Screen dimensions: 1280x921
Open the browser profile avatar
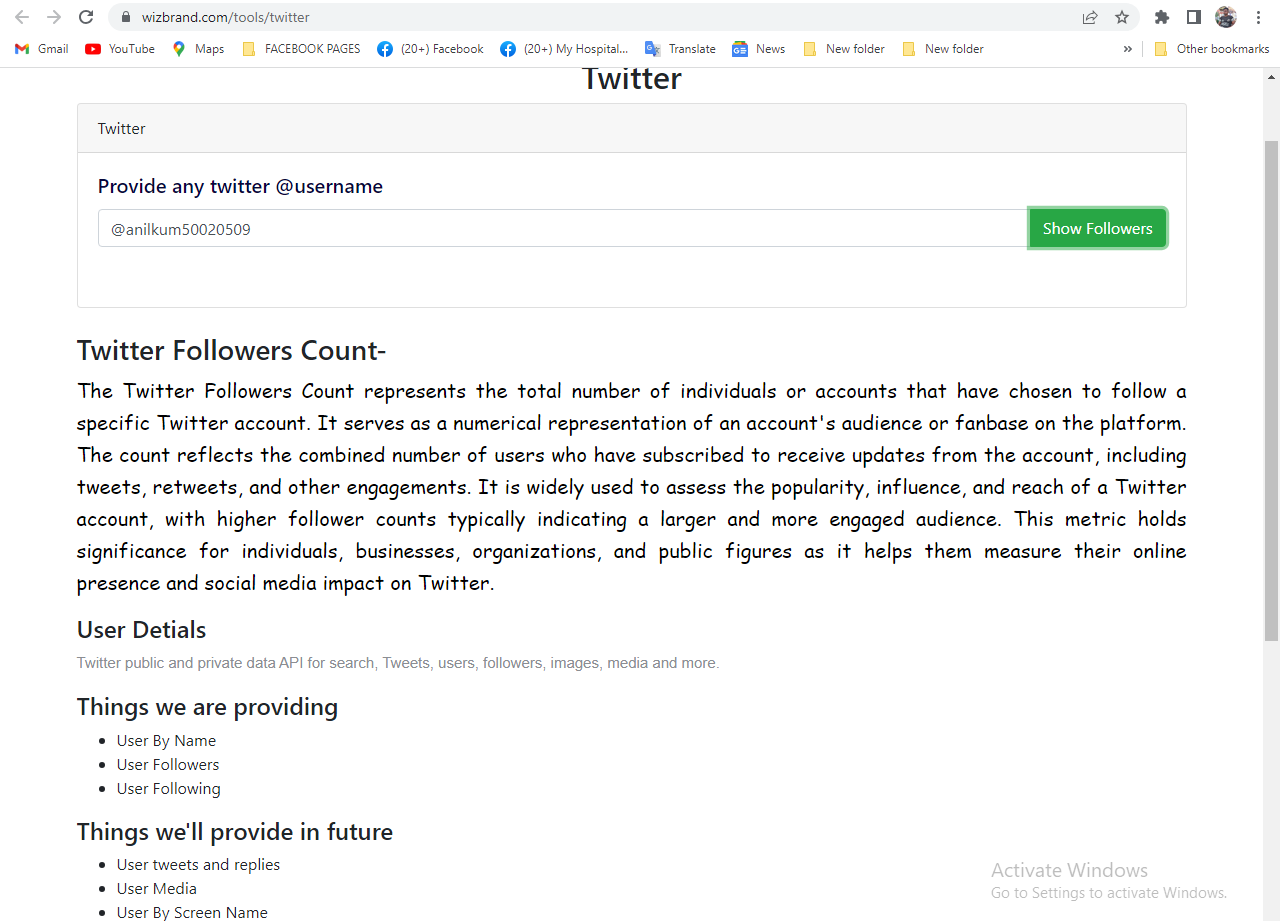click(1225, 17)
